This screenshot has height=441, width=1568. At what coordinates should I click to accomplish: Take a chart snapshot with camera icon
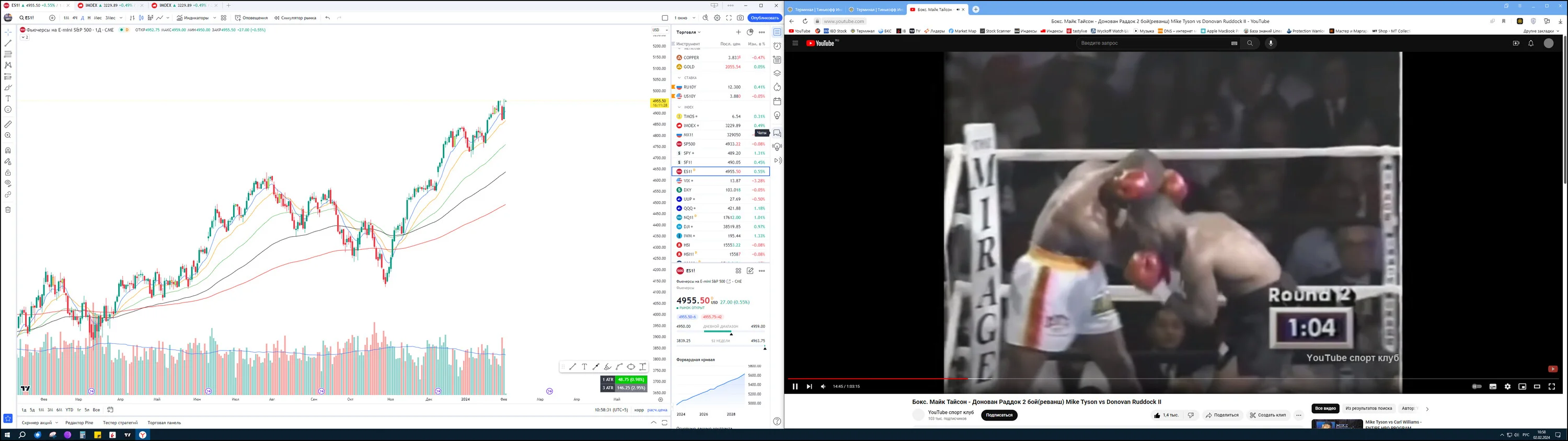pos(740,18)
